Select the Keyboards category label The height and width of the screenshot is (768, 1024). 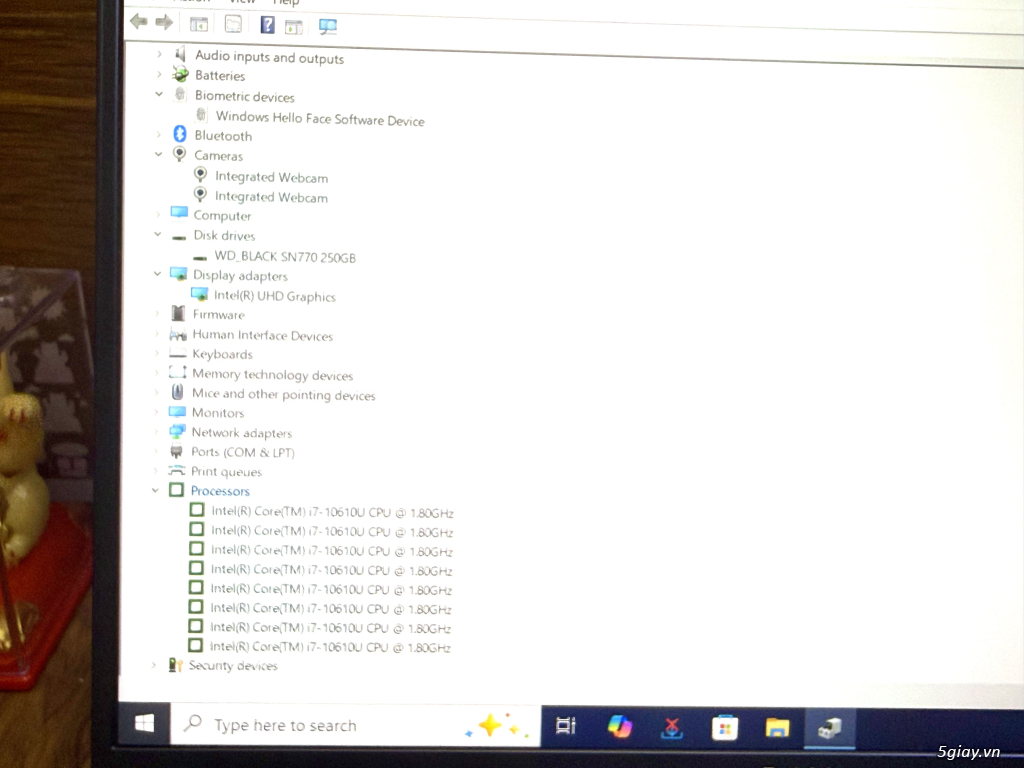223,354
